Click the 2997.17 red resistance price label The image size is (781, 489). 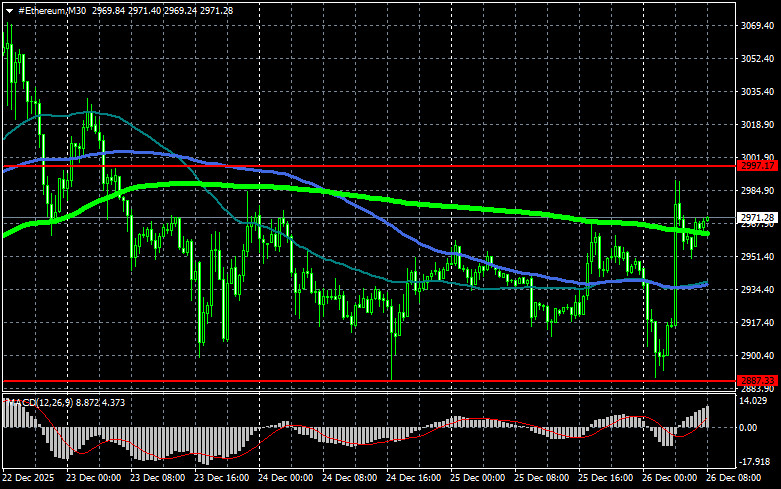[x=757, y=166]
